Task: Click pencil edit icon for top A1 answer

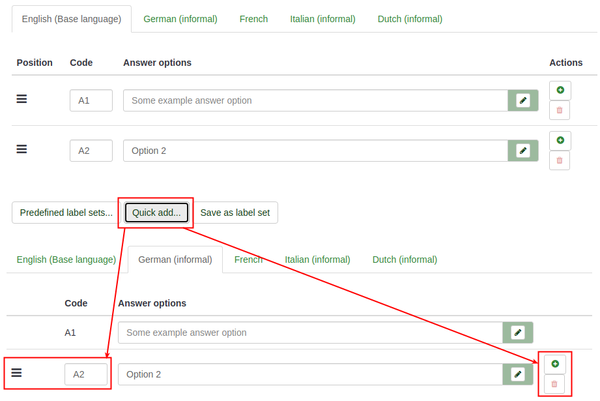Action: pos(522,100)
